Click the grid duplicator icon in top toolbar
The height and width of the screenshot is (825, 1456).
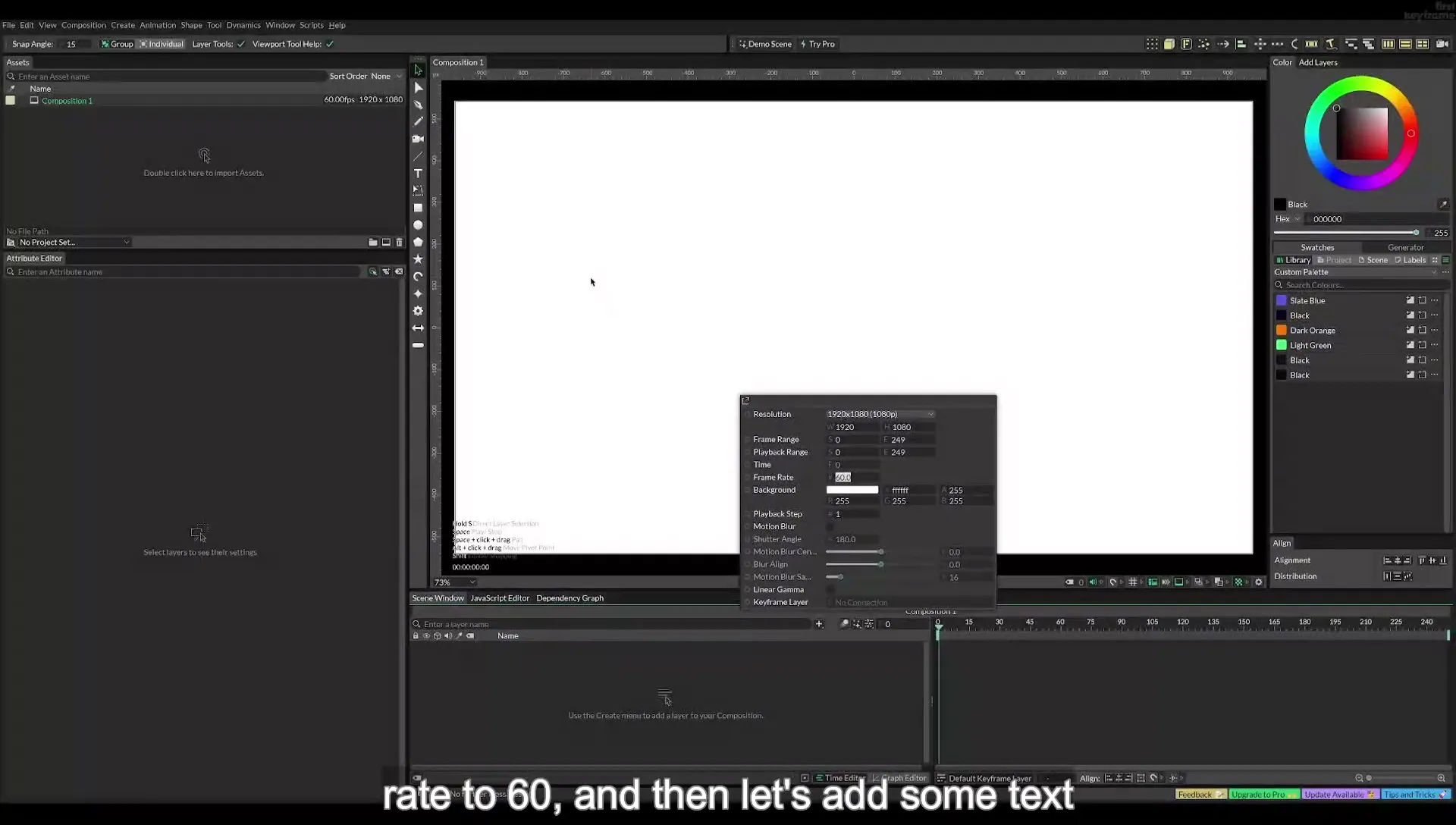tap(1152, 44)
